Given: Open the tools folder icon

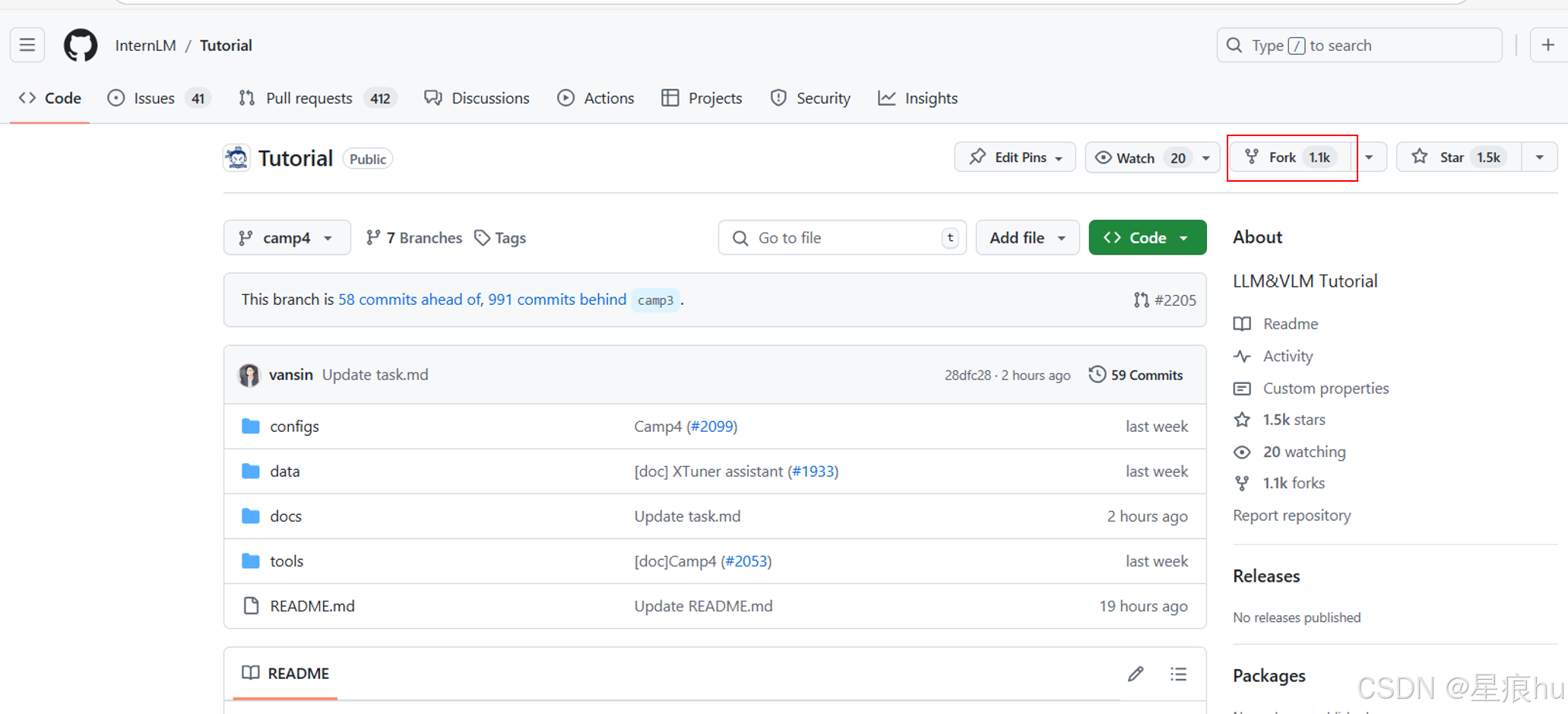Looking at the screenshot, I should click(x=251, y=560).
